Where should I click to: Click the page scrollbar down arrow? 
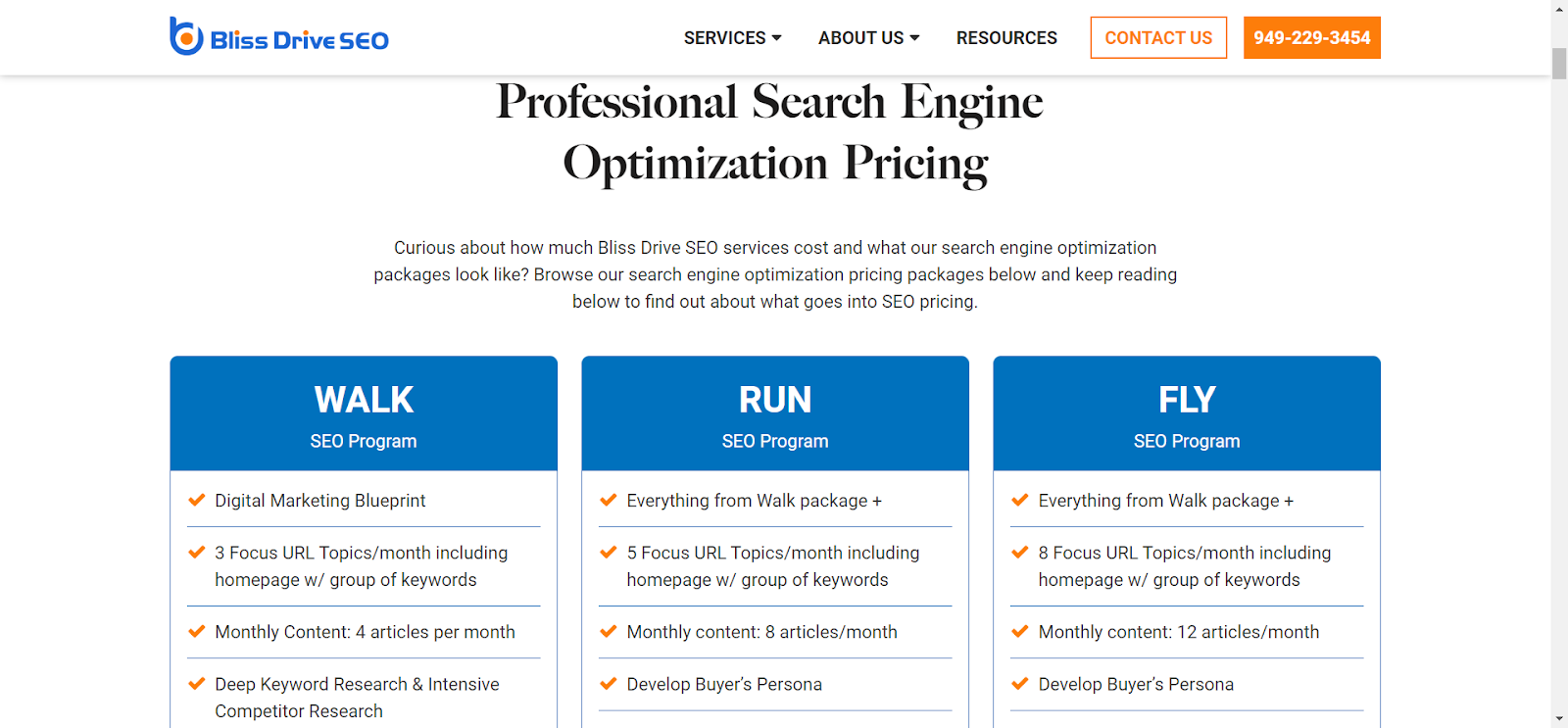coord(1559,719)
